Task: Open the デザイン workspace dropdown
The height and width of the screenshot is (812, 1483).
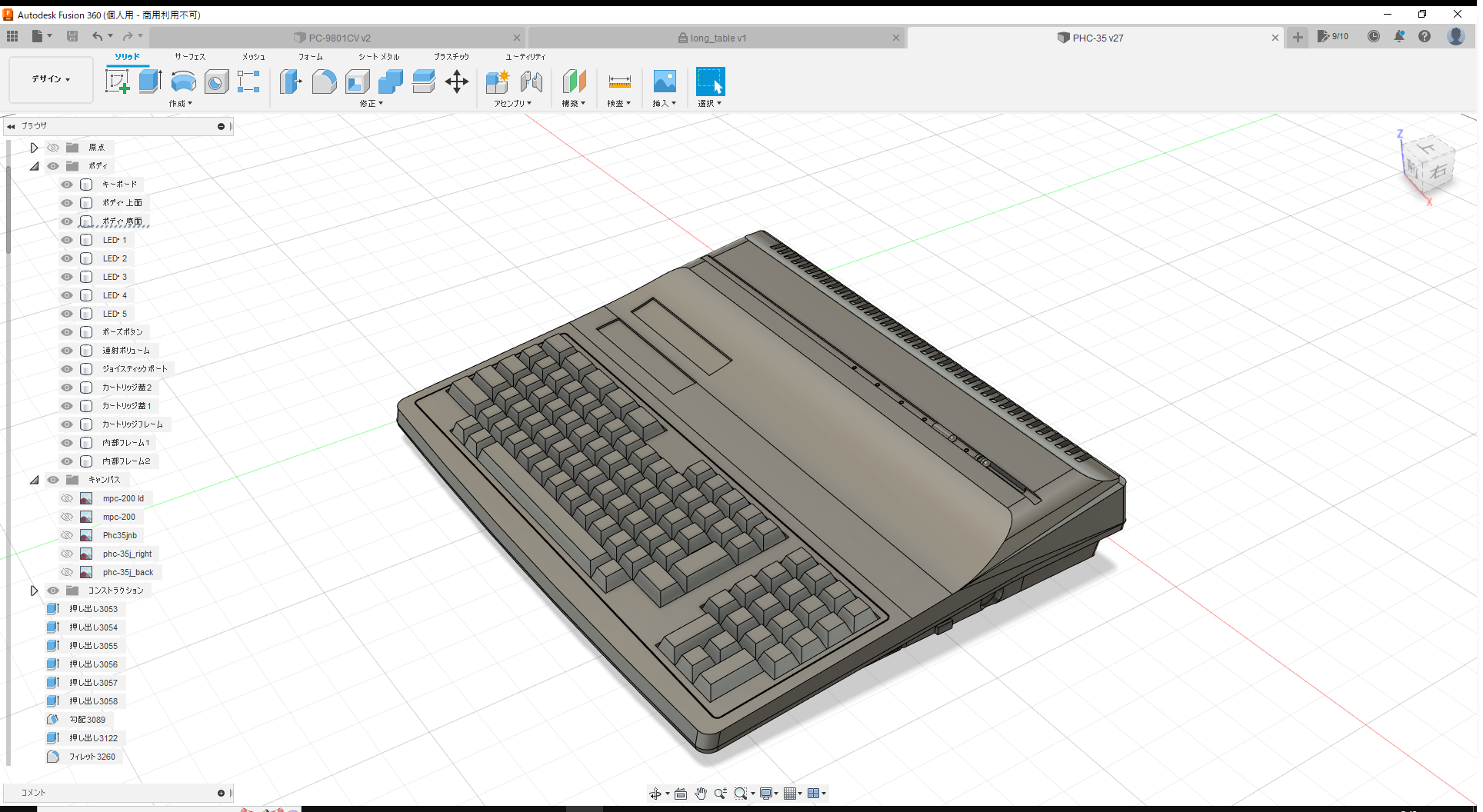Action: pyautogui.click(x=50, y=79)
